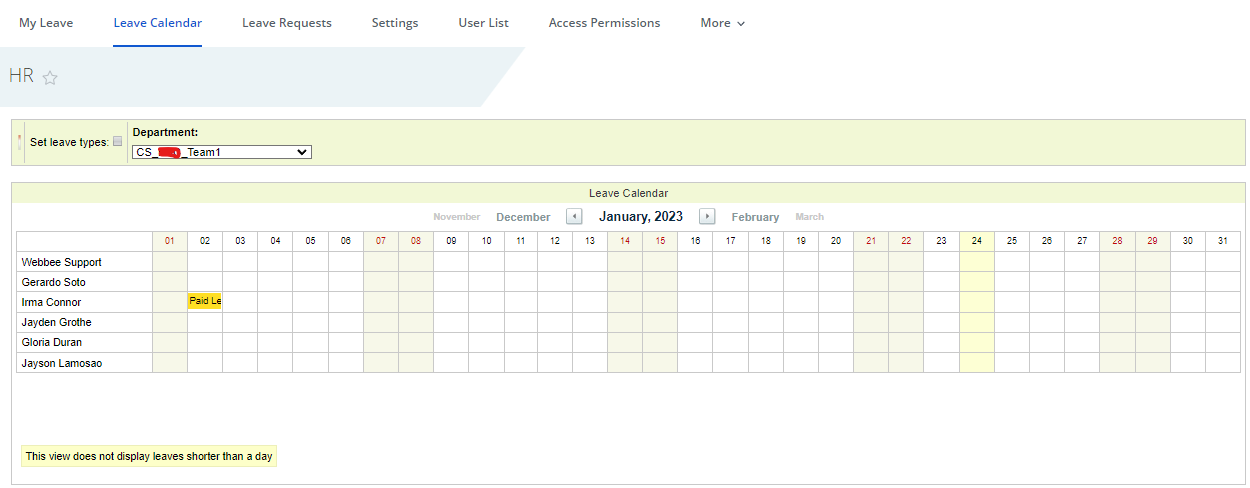The width and height of the screenshot is (1250, 488).
Task: Select Webbee Support in the employee list
Action: pos(62,262)
